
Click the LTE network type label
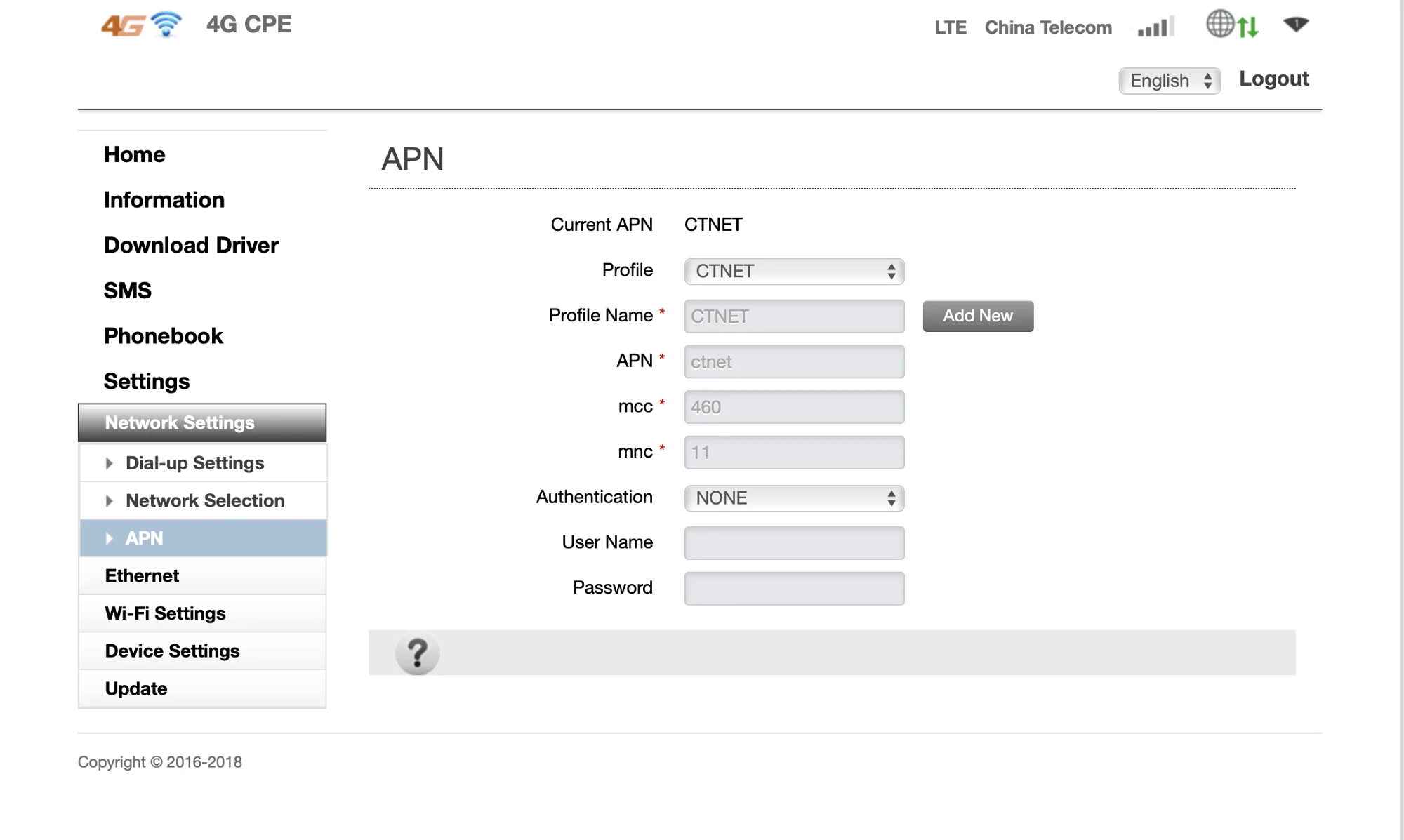coord(951,27)
